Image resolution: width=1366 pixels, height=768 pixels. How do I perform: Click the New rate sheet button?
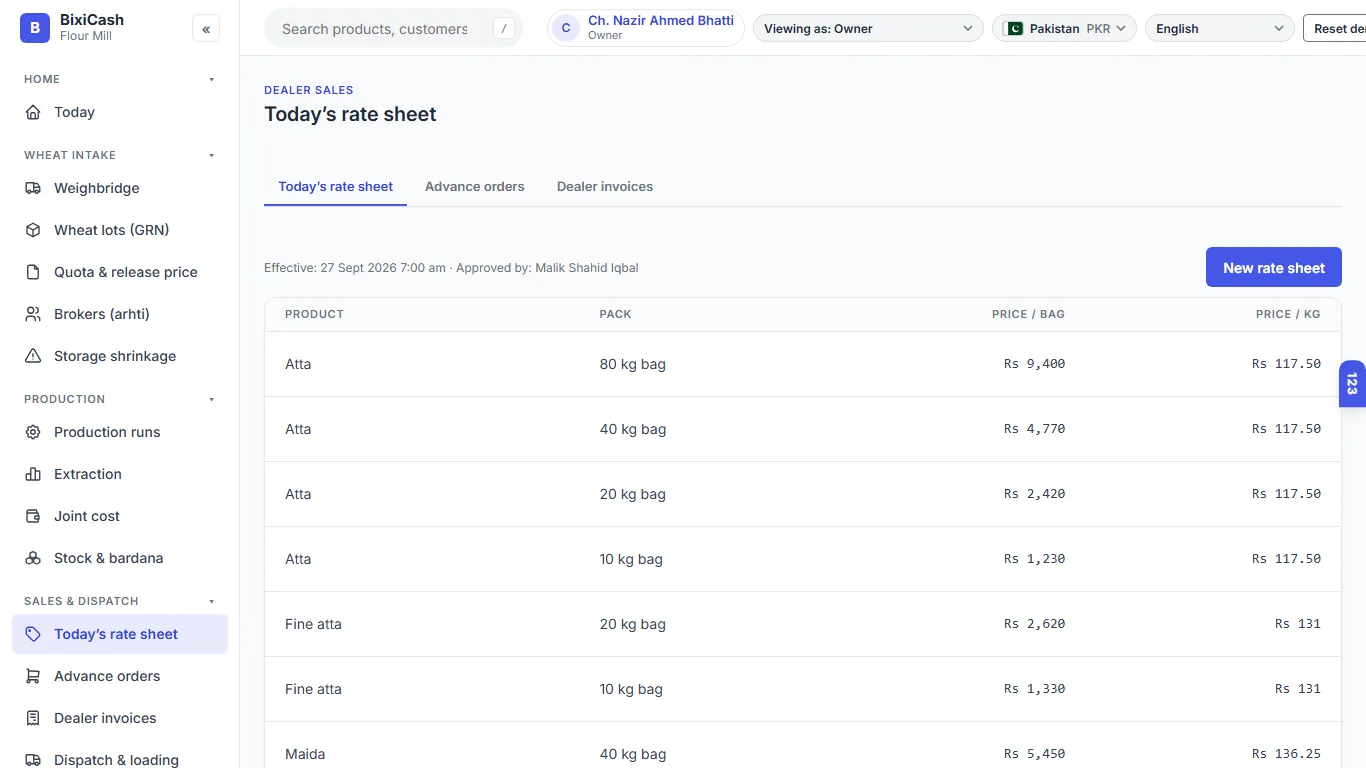tap(1274, 268)
